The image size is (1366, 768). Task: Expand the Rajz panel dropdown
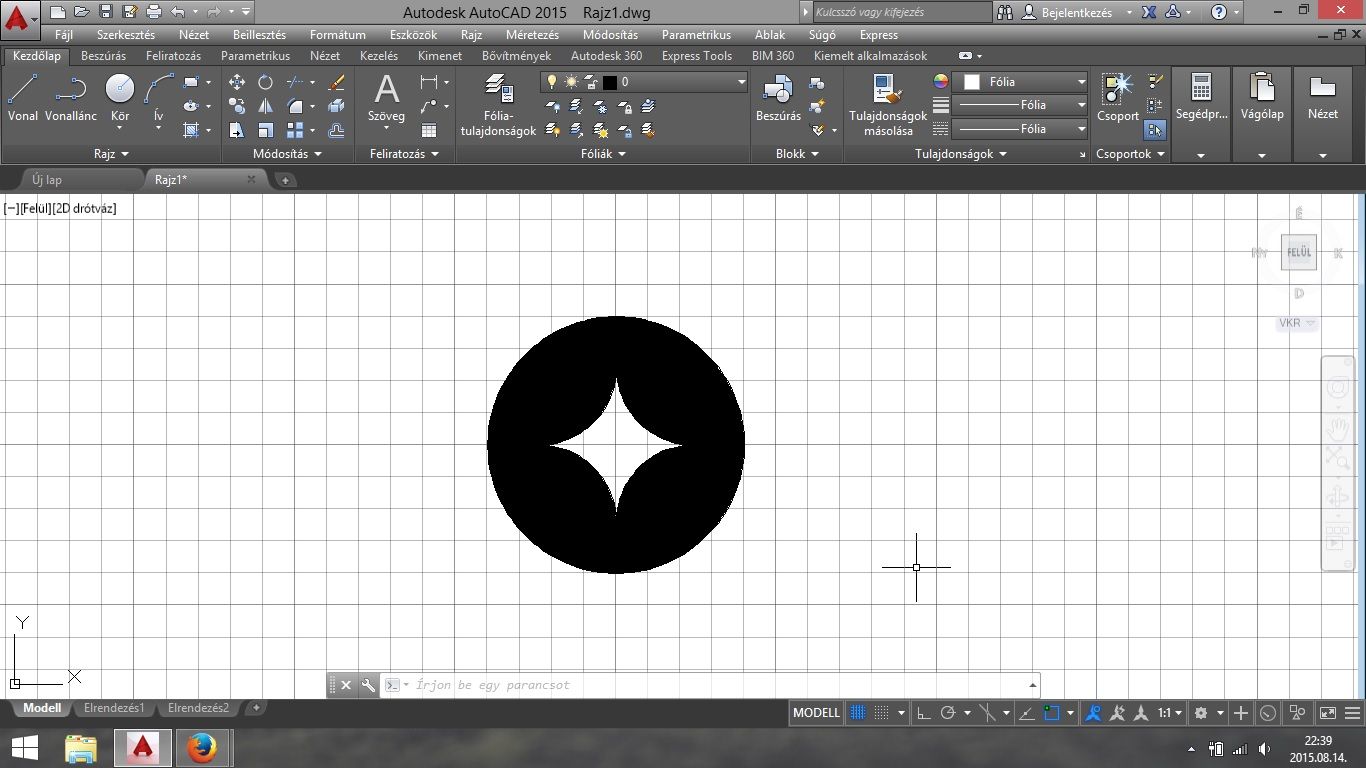(x=112, y=154)
